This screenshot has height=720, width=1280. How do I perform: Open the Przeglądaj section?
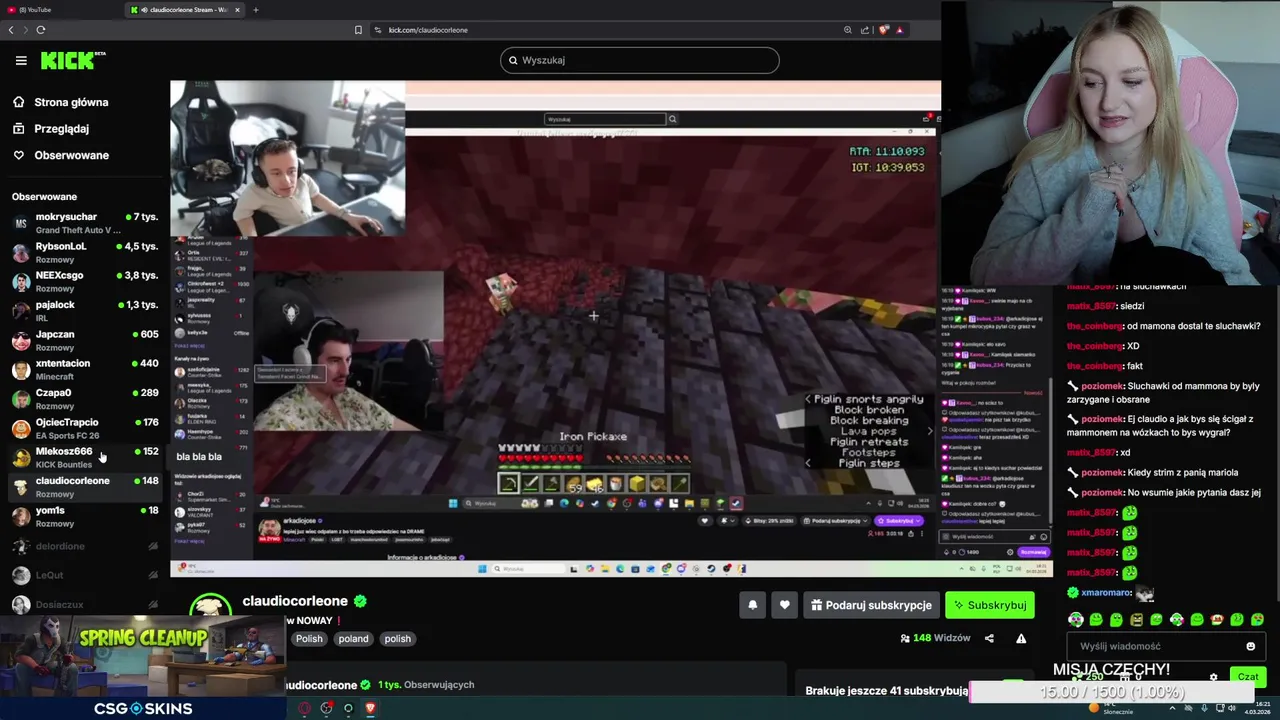click(51, 128)
